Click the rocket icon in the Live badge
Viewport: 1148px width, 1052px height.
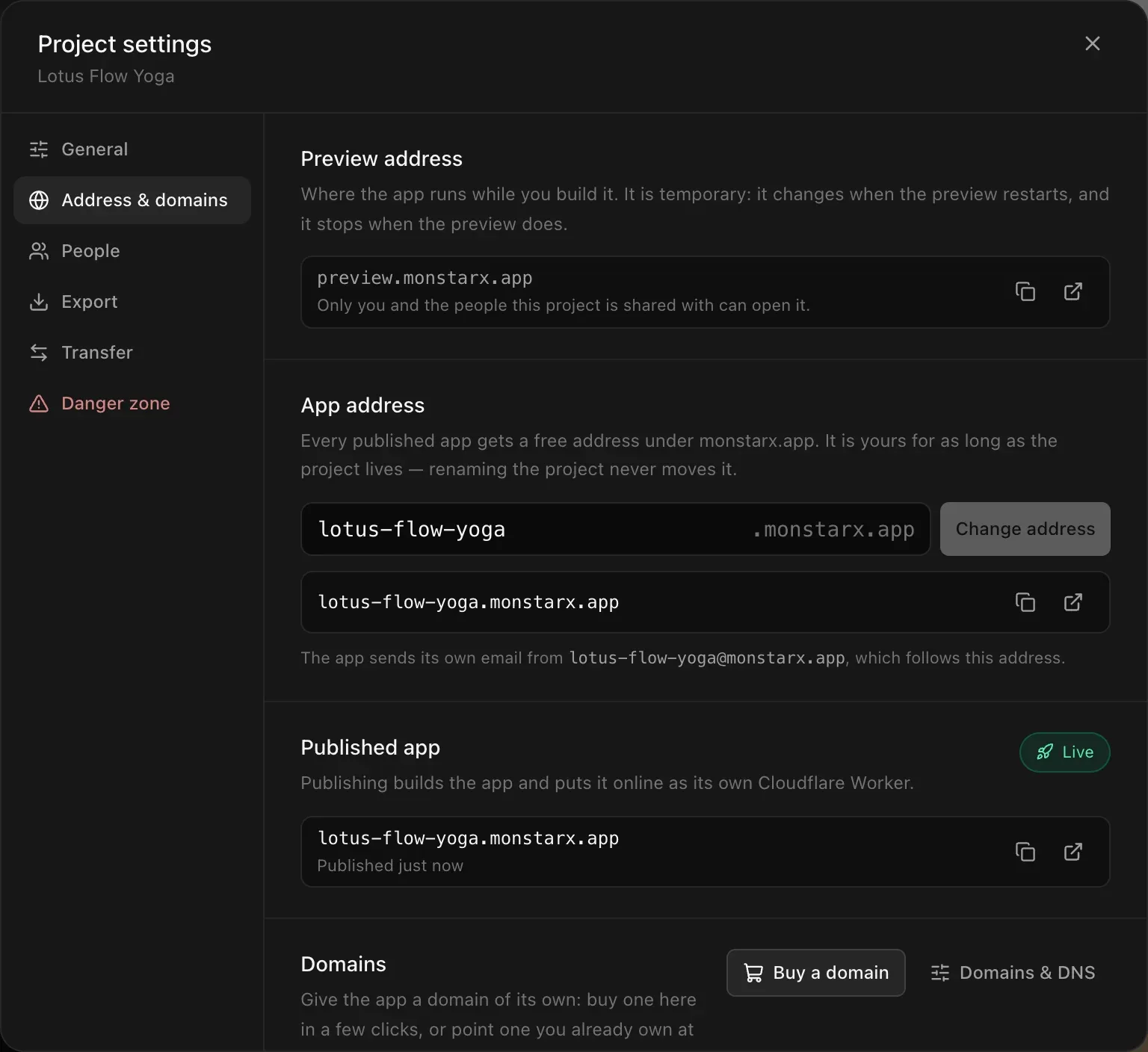click(1045, 752)
